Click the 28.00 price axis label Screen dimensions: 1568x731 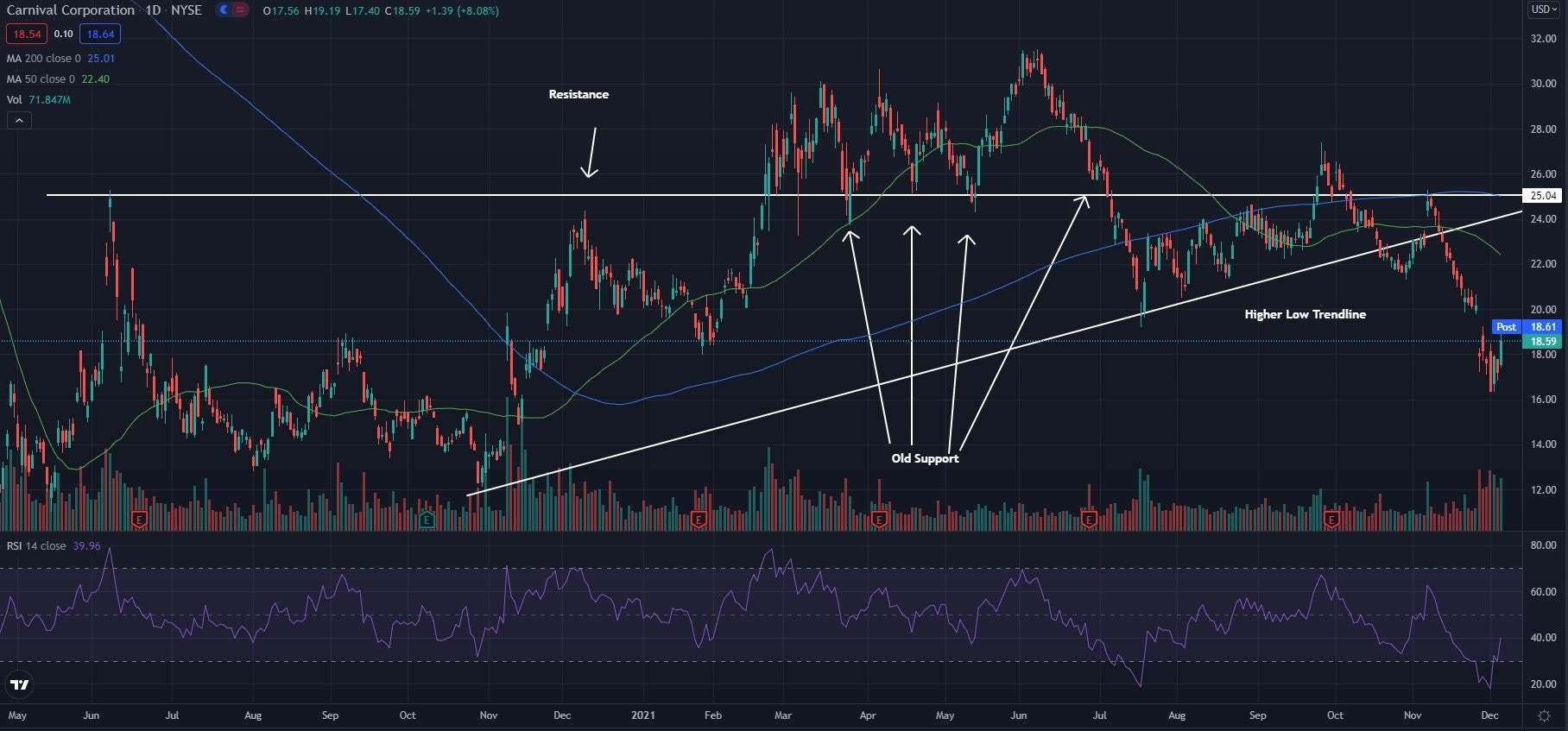(1543, 129)
